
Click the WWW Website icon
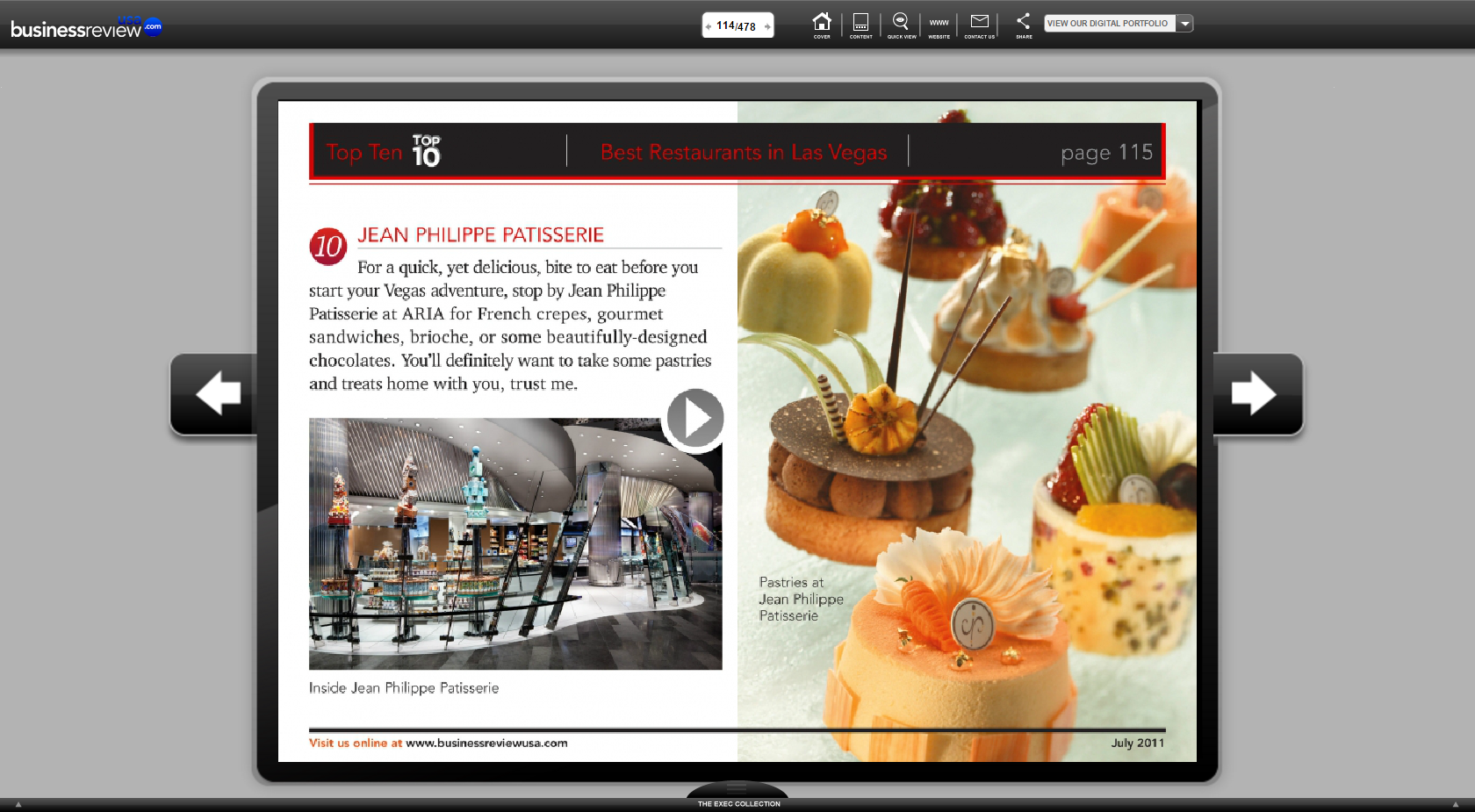(x=939, y=24)
